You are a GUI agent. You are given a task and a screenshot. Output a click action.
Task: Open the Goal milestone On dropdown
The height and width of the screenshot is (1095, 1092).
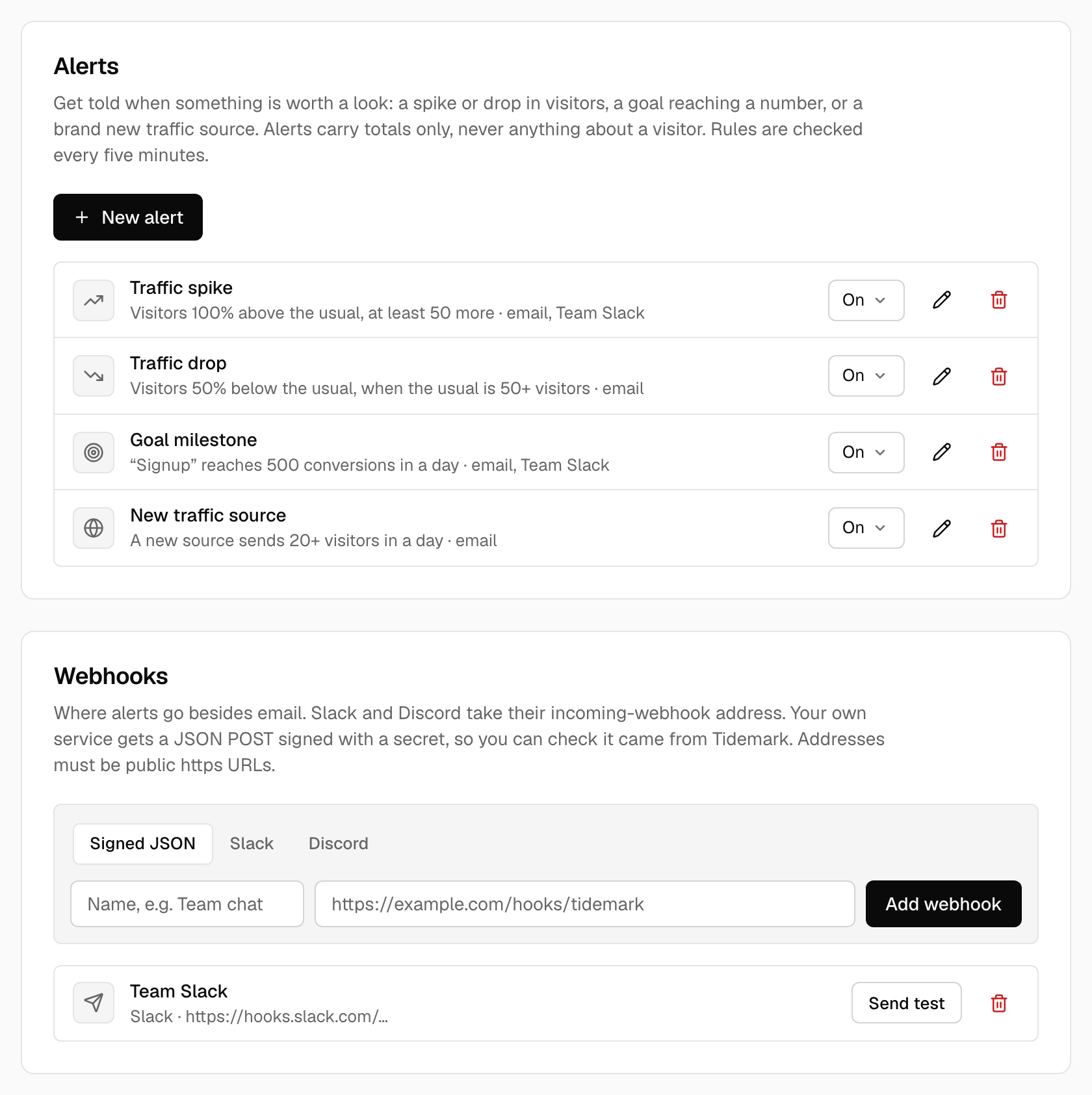point(866,453)
